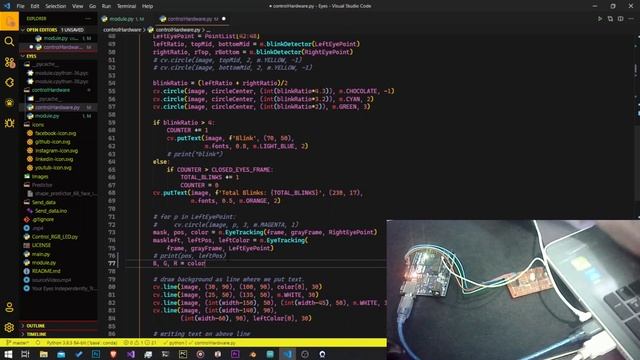The height and width of the screenshot is (360, 640).
Task: Collapse the Send_data folder
Action: pos(58,202)
